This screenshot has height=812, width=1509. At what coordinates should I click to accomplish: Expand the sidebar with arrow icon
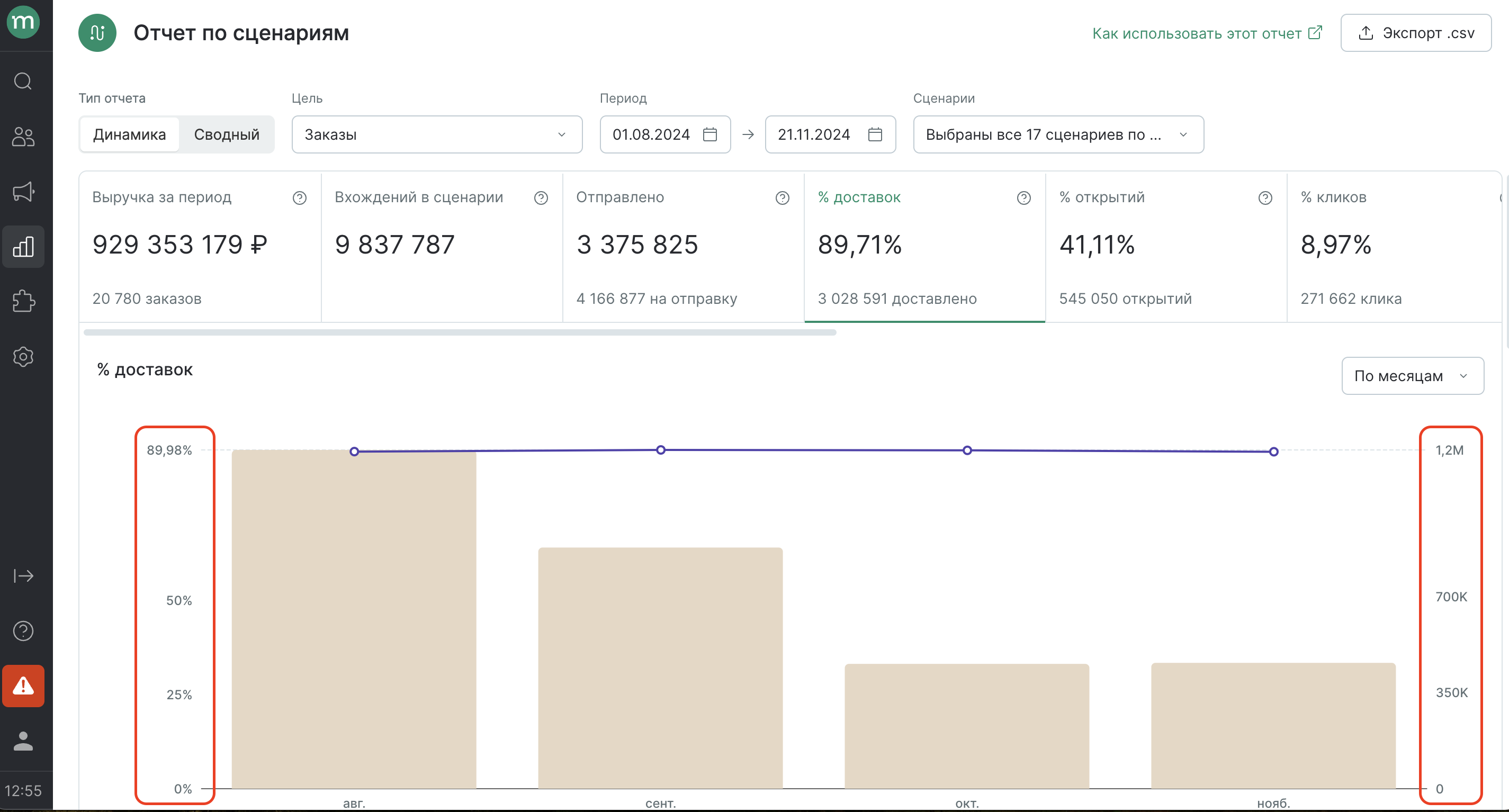click(23, 576)
